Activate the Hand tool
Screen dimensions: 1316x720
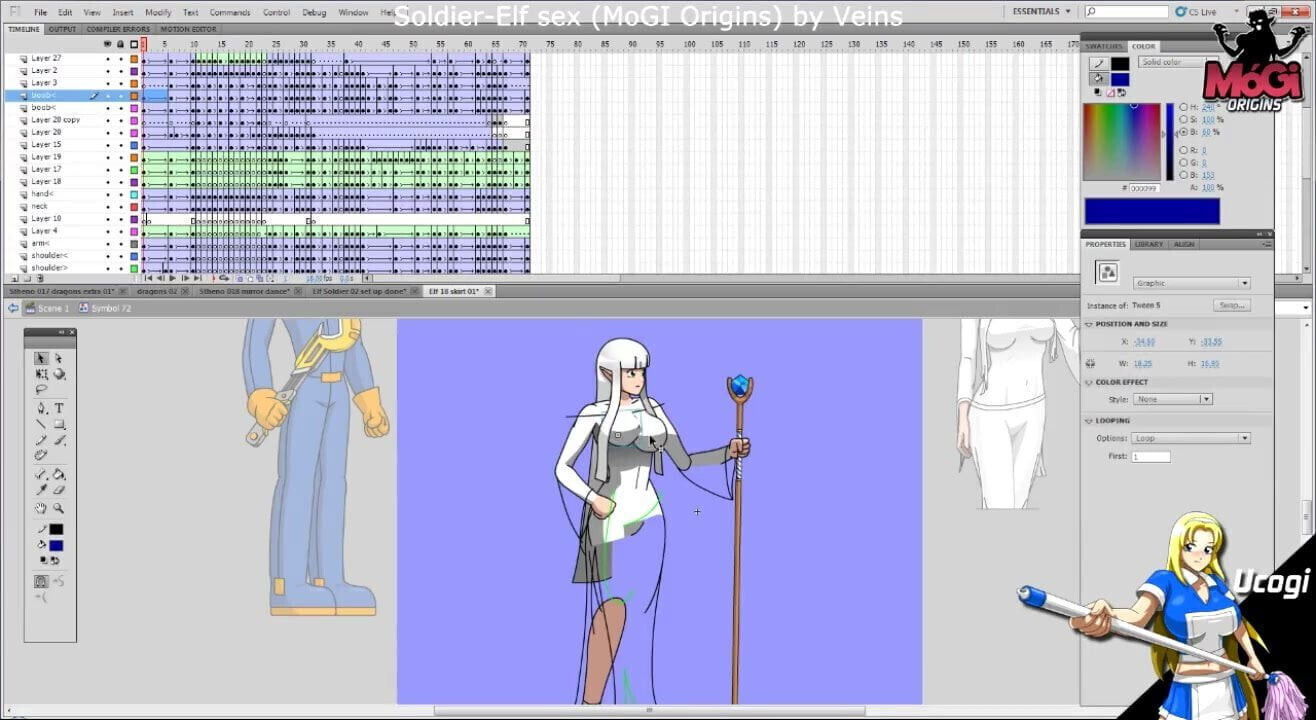tap(41, 508)
